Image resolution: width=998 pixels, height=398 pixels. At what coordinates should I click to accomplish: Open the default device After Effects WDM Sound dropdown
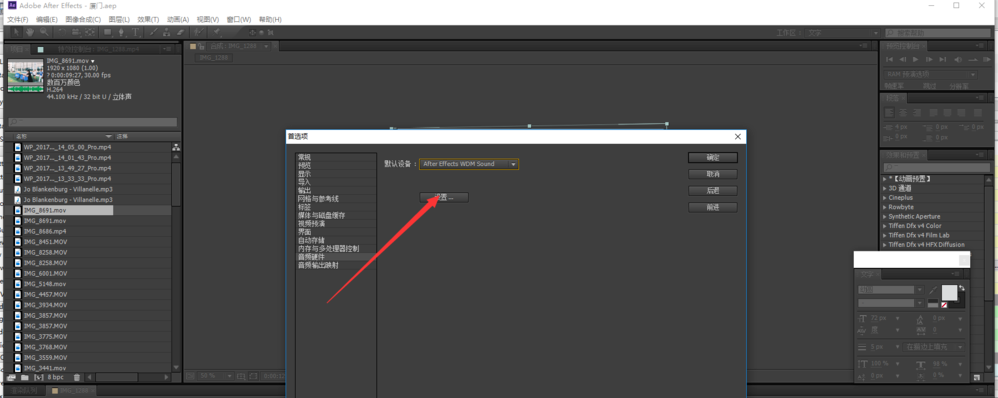pos(468,164)
